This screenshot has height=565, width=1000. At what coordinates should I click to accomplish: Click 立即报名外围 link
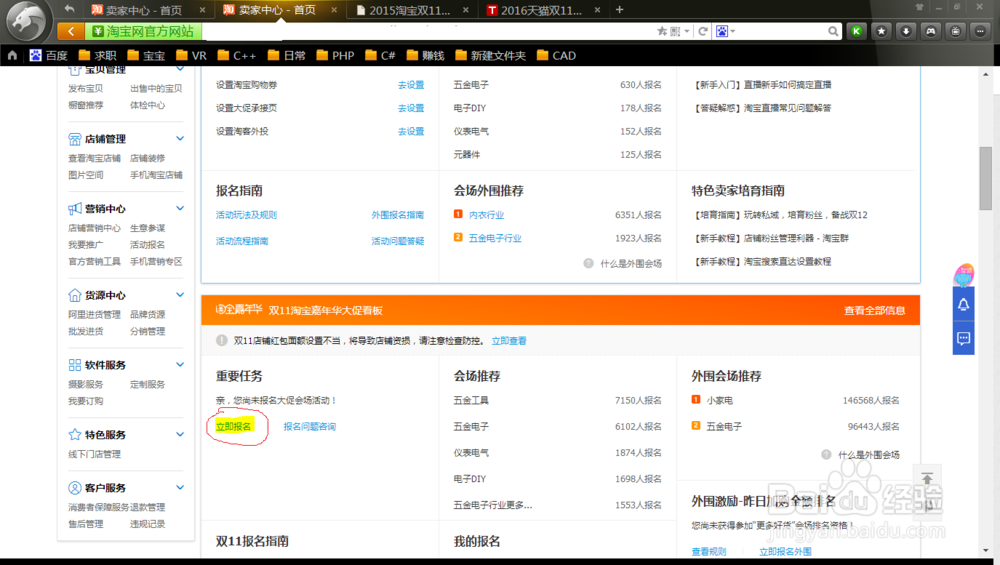785,552
